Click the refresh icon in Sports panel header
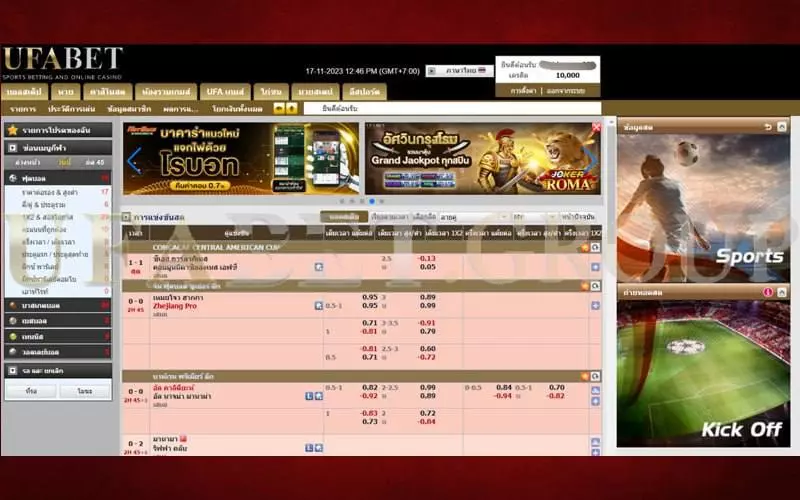This screenshot has width=800, height=500. tap(768, 127)
